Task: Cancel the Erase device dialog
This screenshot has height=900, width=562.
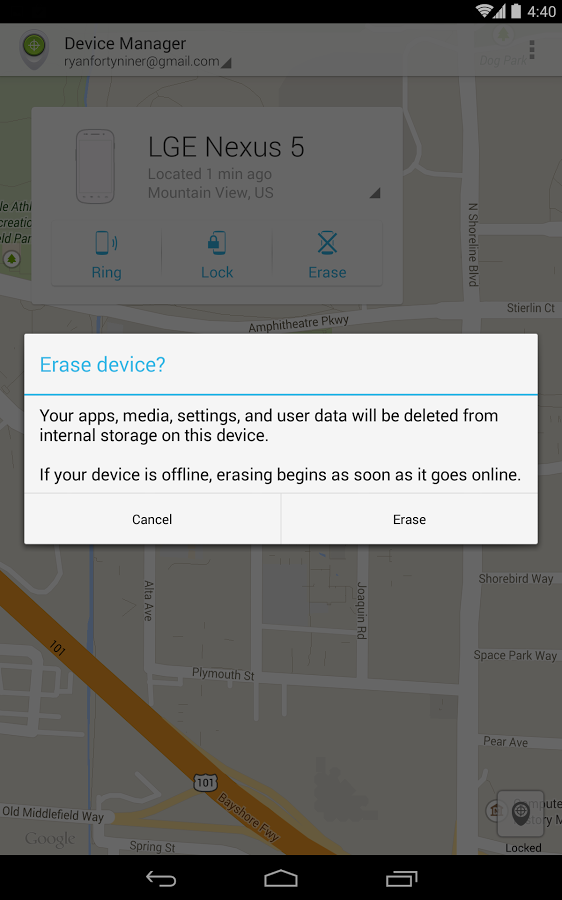Action: pos(152,519)
